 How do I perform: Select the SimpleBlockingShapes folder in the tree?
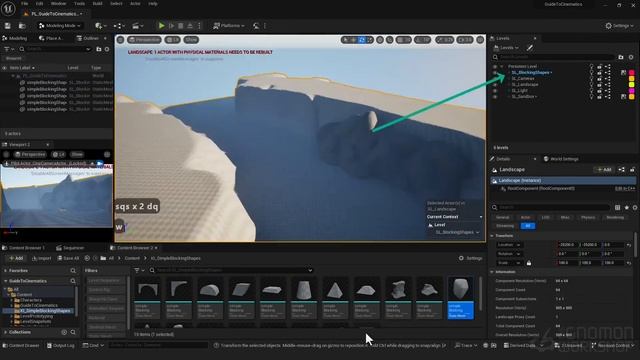[44, 311]
